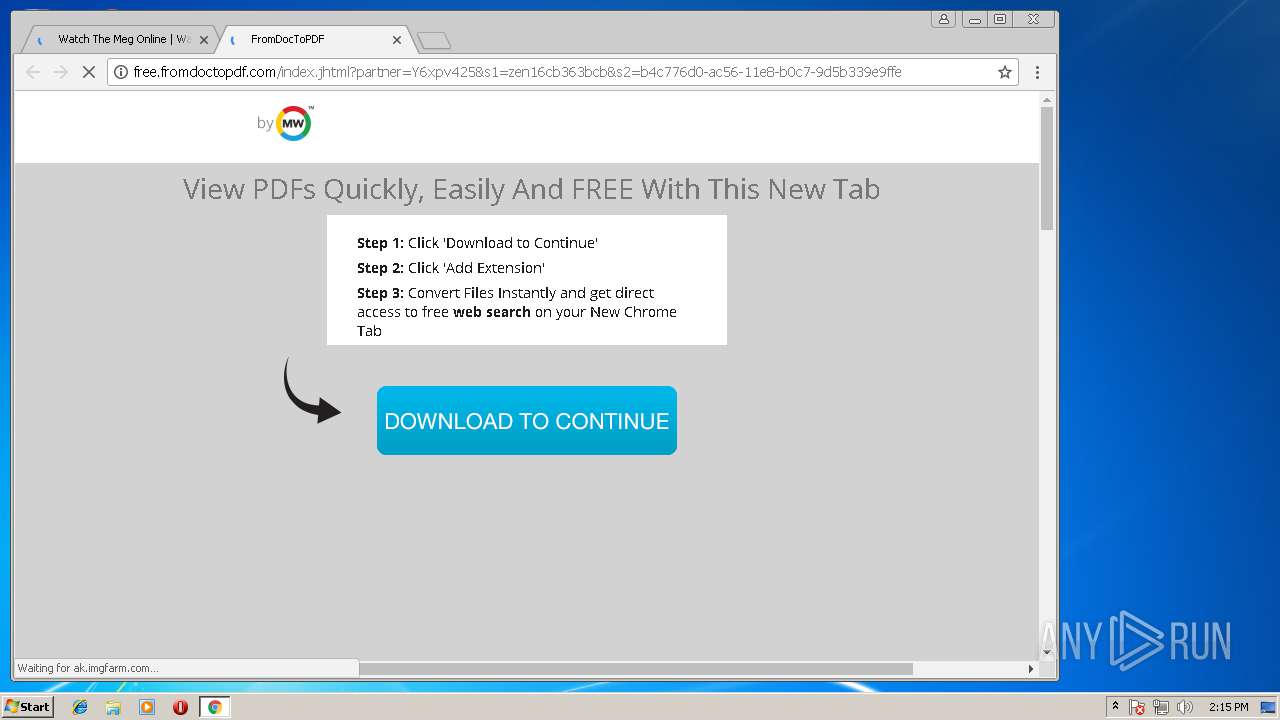
Task: Click the Show desktop button
Action: coord(1270,707)
